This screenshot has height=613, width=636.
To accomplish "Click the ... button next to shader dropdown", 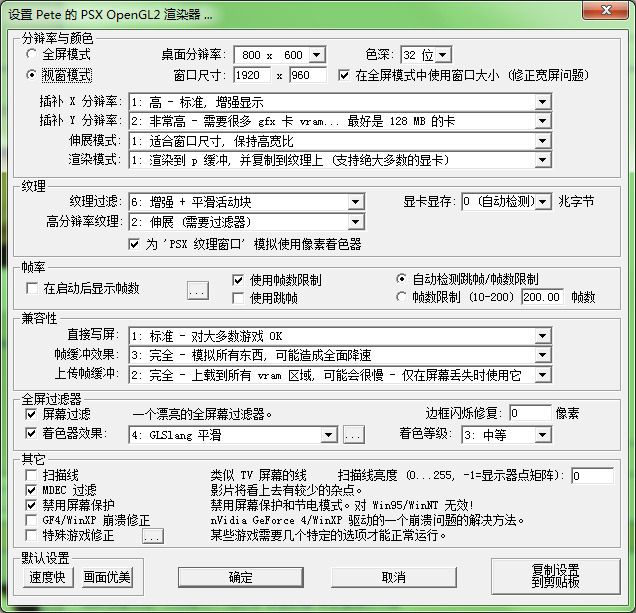I will 353,435.
